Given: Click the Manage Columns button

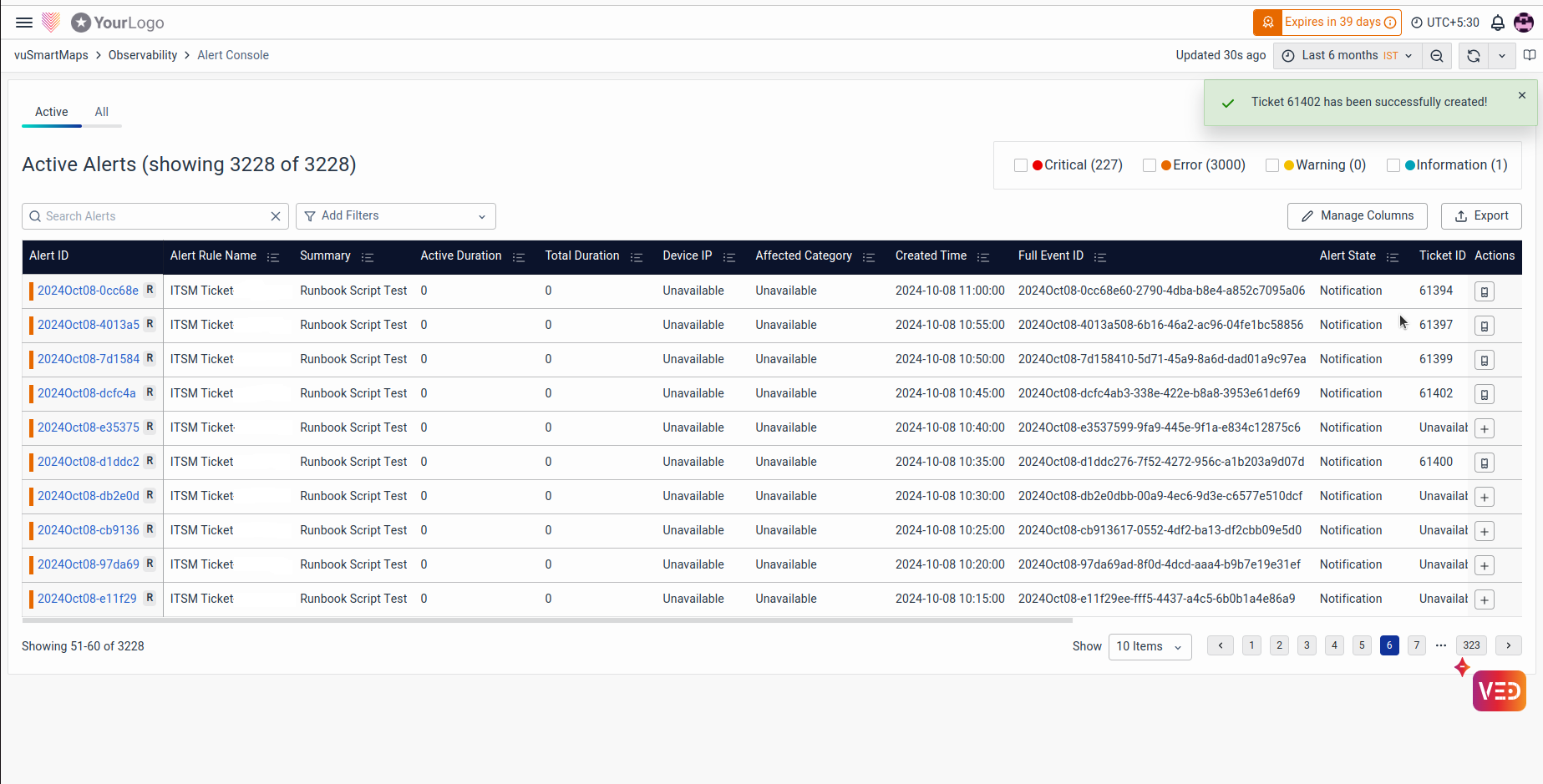Looking at the screenshot, I should pos(1357,216).
